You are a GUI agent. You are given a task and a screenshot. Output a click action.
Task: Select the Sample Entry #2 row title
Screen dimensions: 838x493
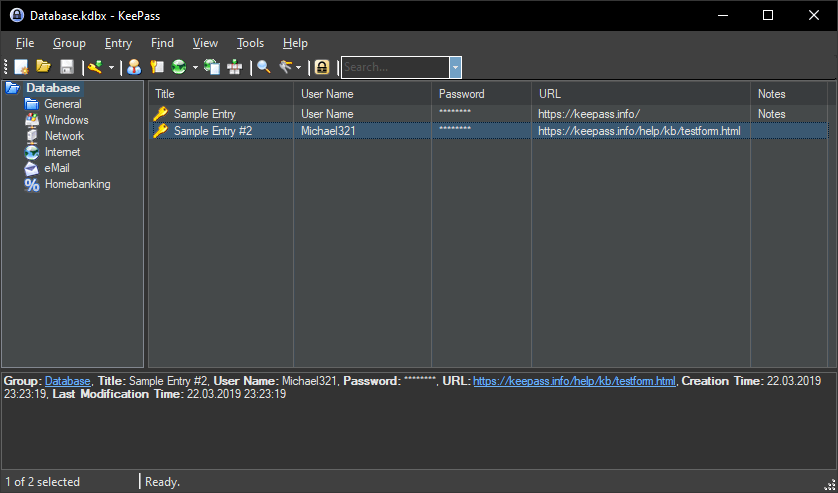pos(213,131)
